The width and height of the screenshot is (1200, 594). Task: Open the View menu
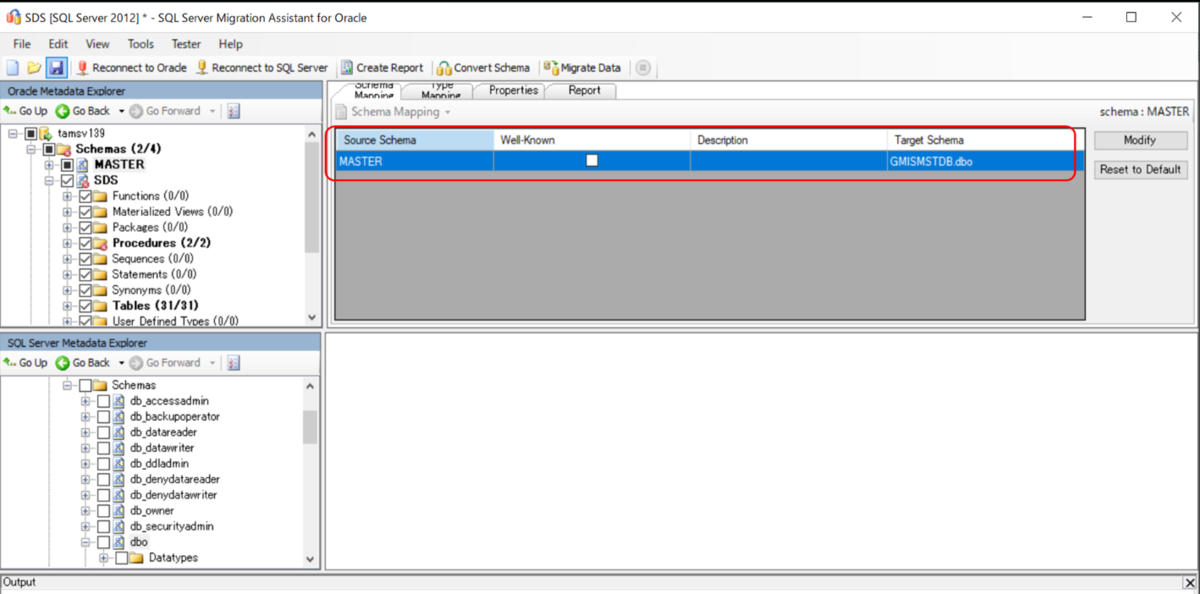[x=98, y=44]
